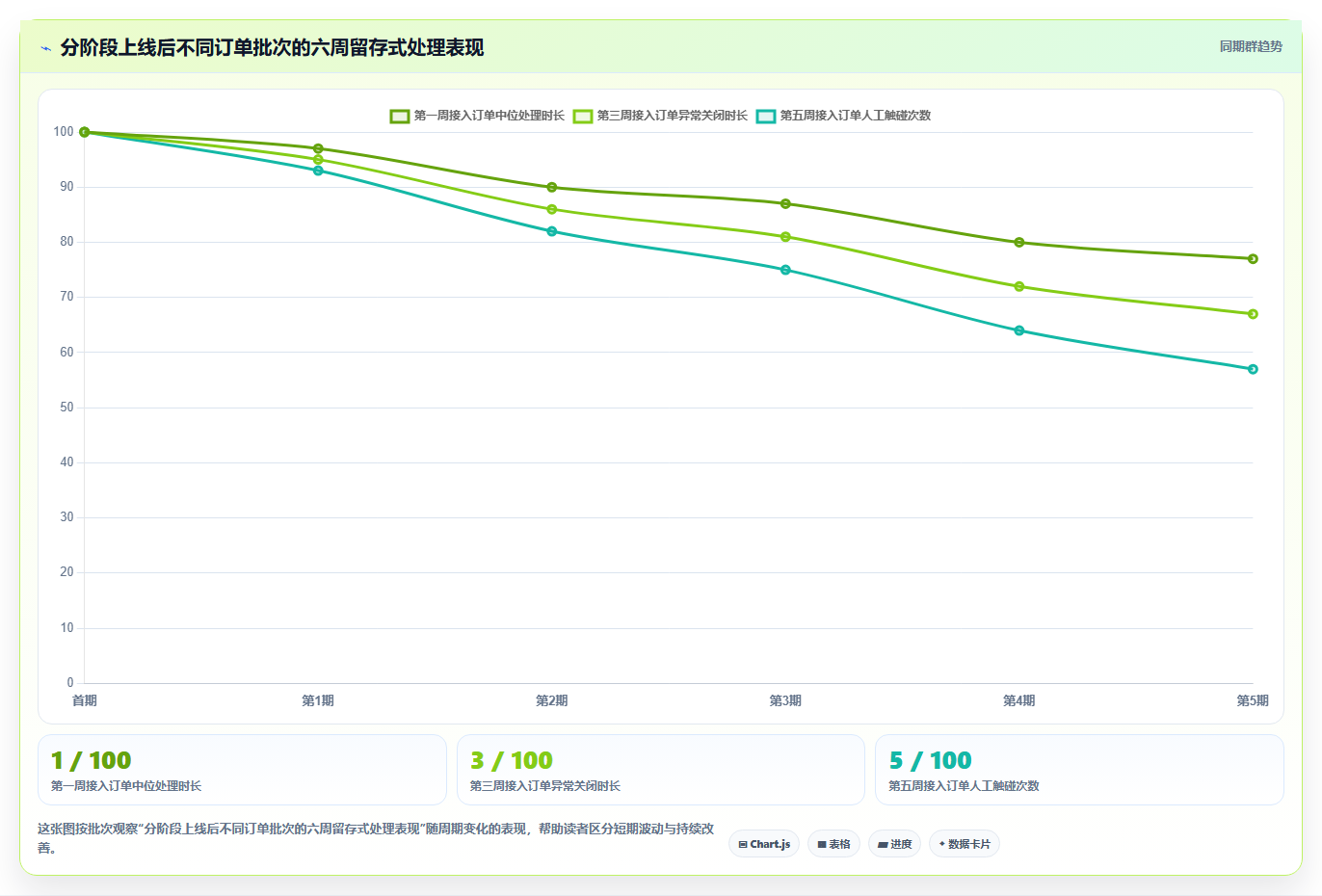Select the teal data point at 第2期
The width and height of the screenshot is (1322, 896).
tap(552, 231)
